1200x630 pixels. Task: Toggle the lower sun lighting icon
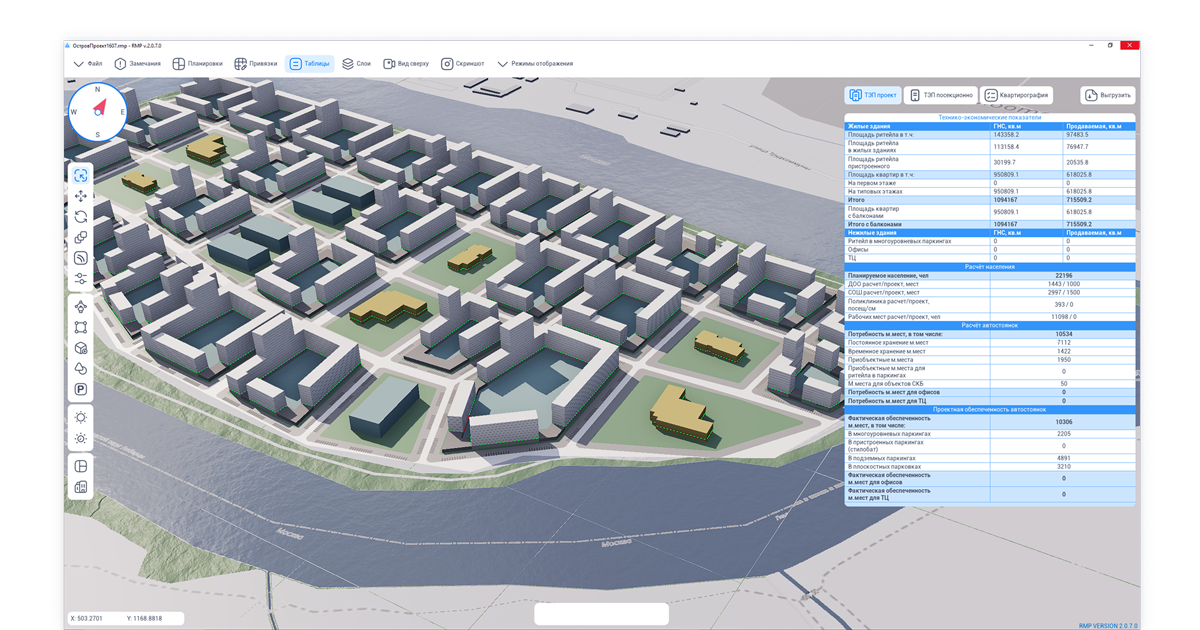(81, 438)
